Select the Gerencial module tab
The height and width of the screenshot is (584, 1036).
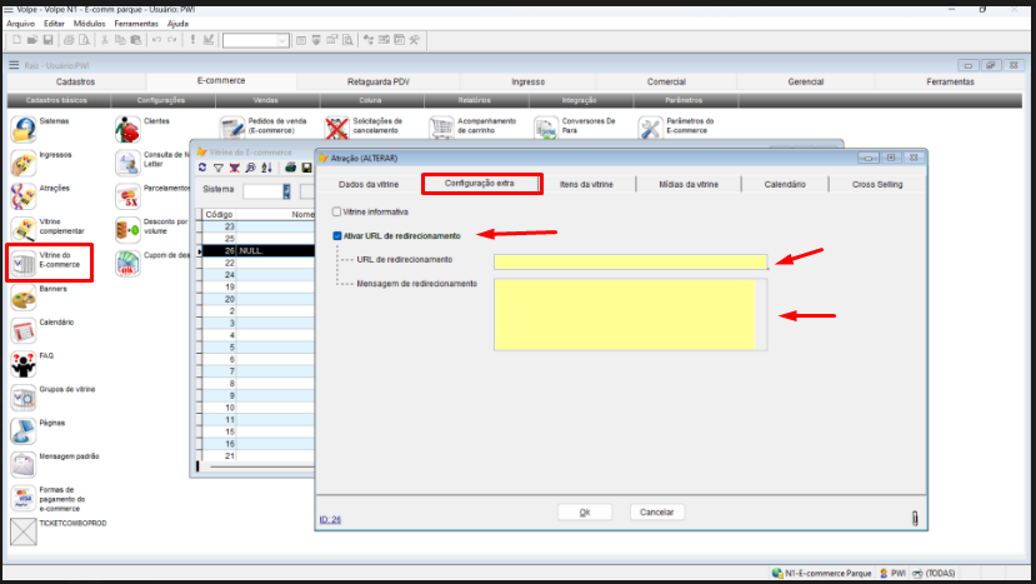805,82
